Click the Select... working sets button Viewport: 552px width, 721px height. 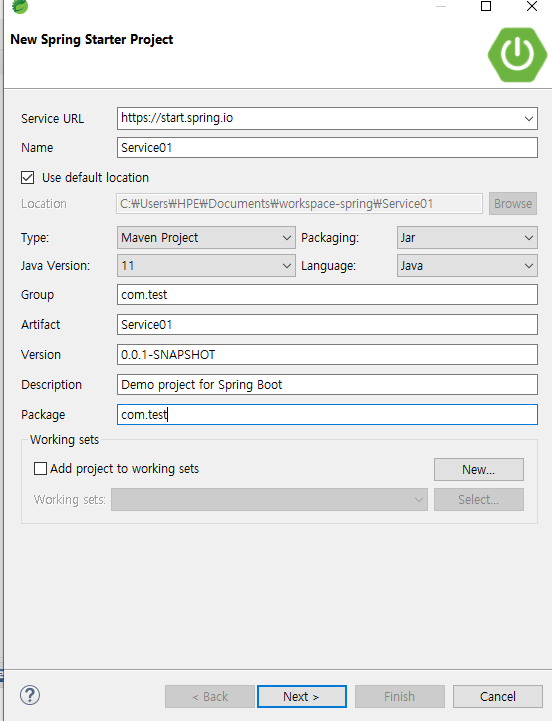[478, 499]
